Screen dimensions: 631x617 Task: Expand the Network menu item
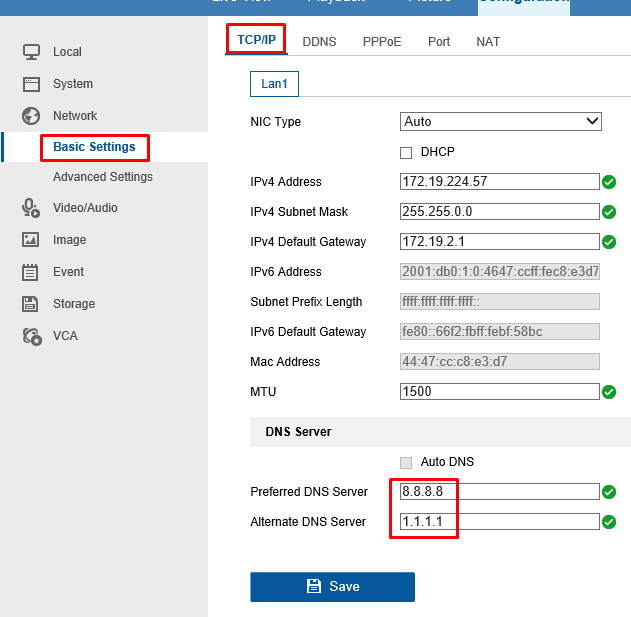(x=75, y=116)
